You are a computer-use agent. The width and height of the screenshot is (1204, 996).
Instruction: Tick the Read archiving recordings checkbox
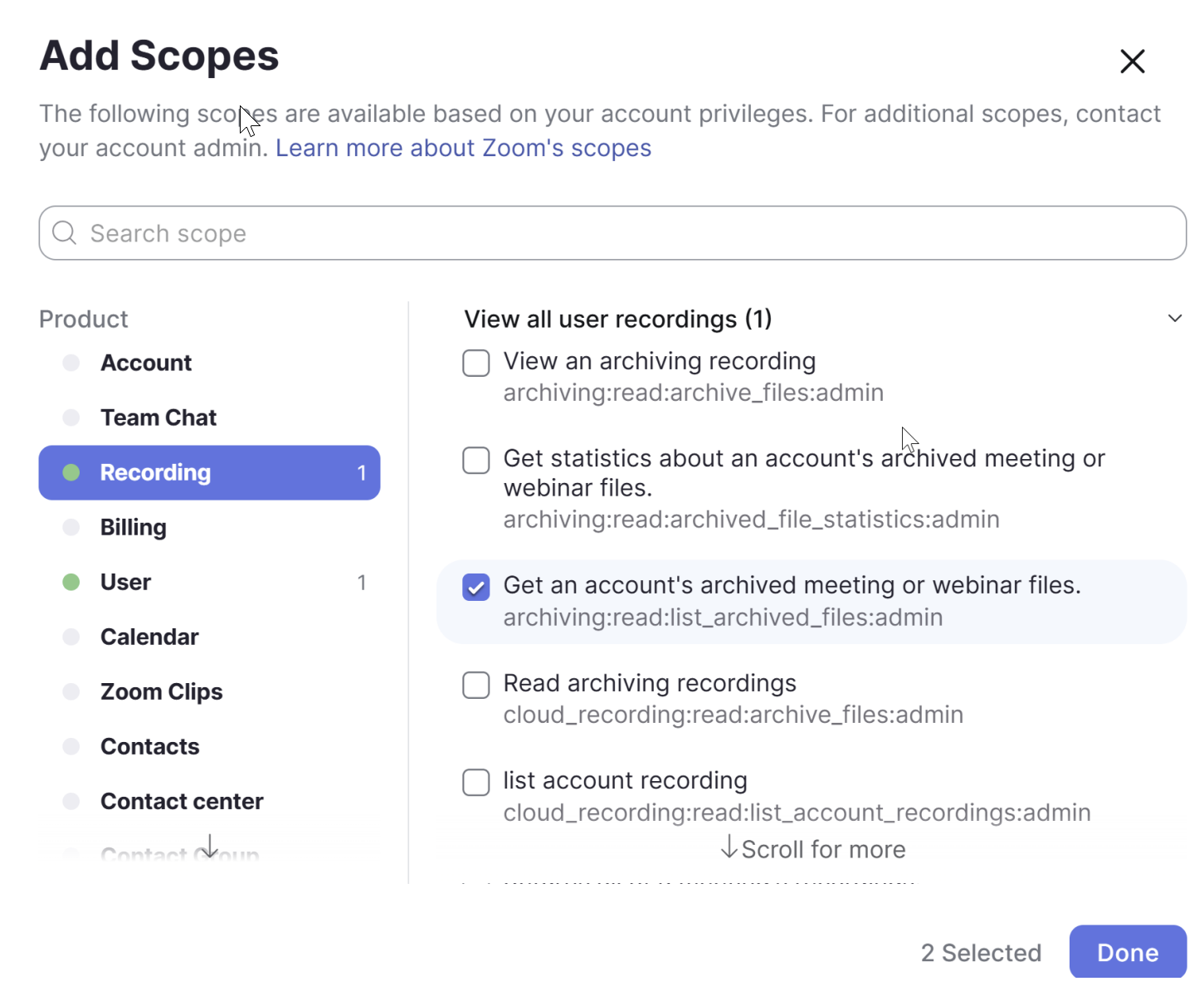pyautogui.click(x=475, y=685)
